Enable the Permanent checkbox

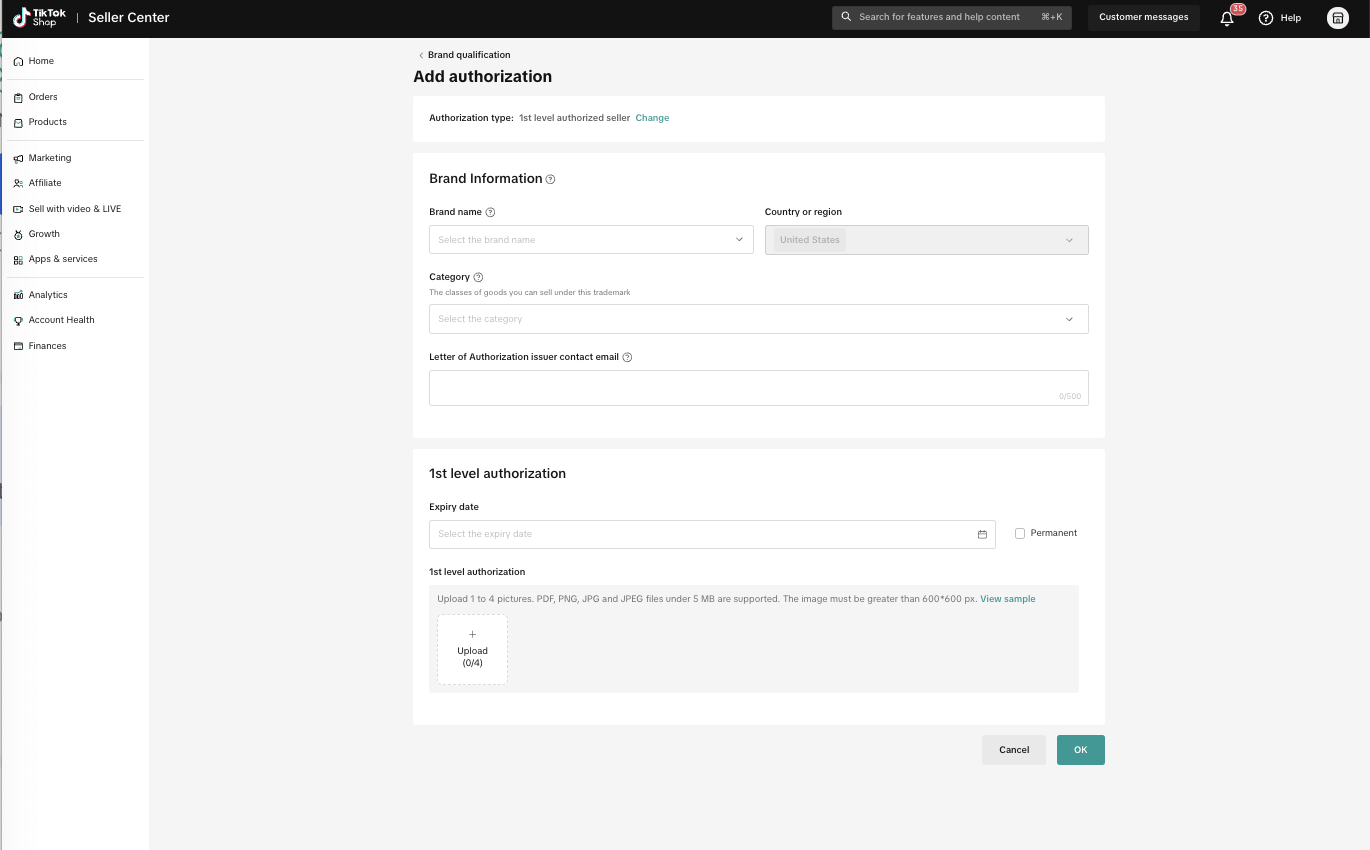point(1020,533)
